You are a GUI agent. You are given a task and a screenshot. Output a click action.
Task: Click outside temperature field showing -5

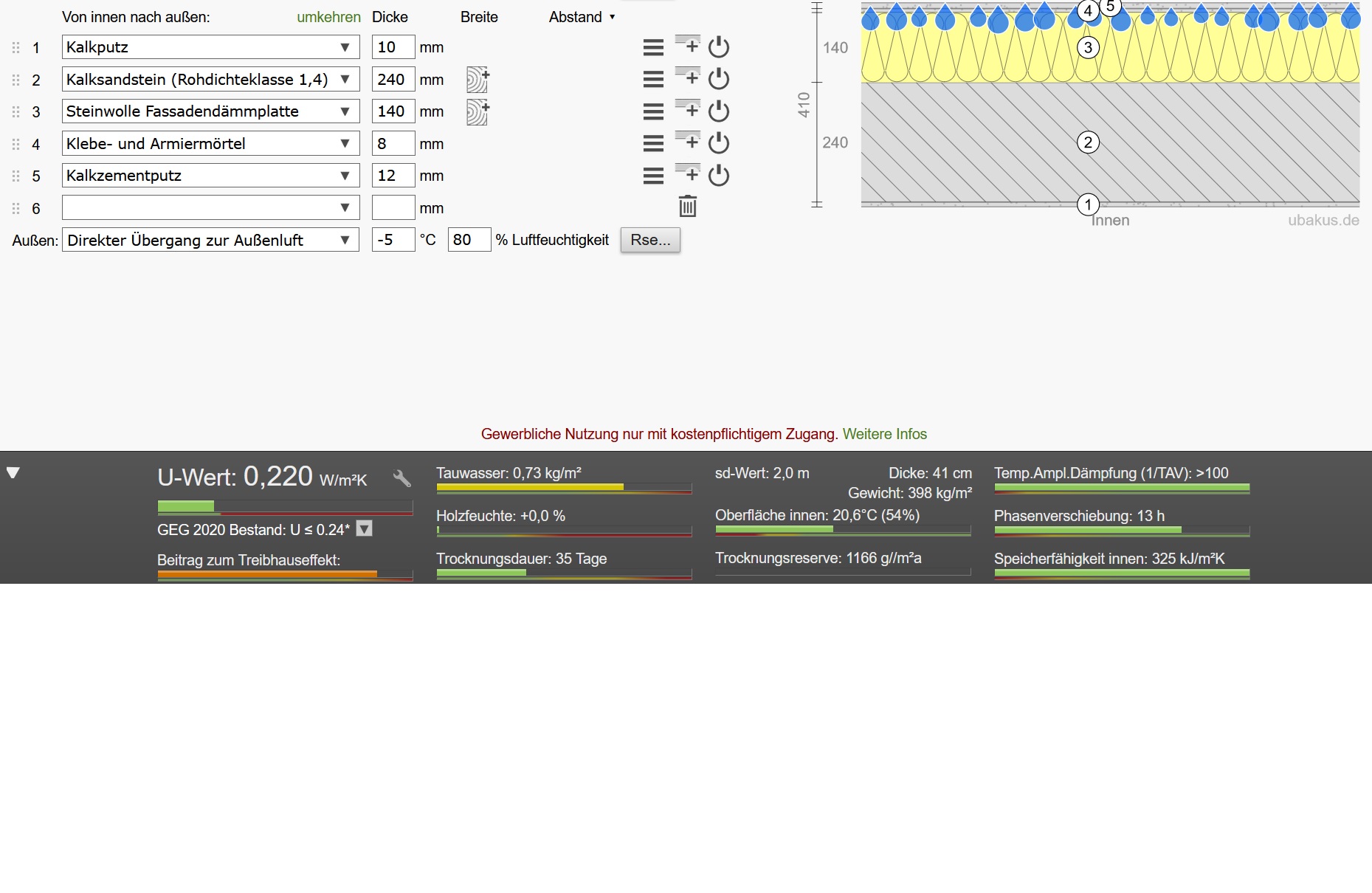pyautogui.click(x=393, y=240)
